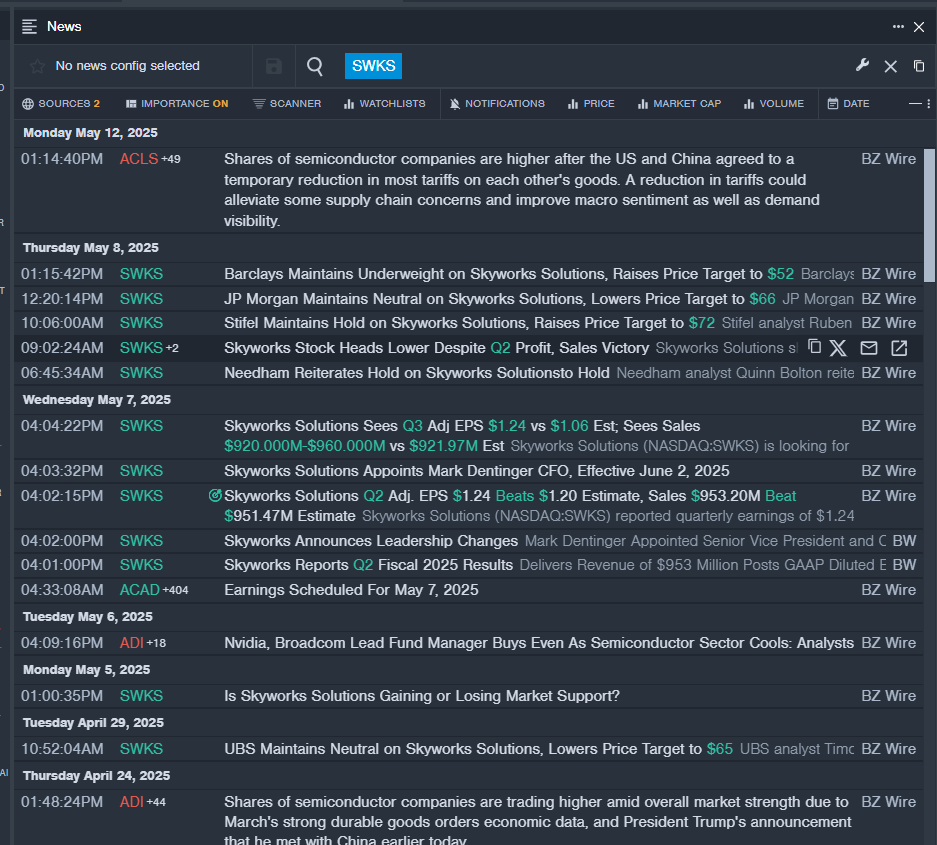Image resolution: width=937 pixels, height=845 pixels.
Task: Select the SWKS ticker tag
Action: 373,66
